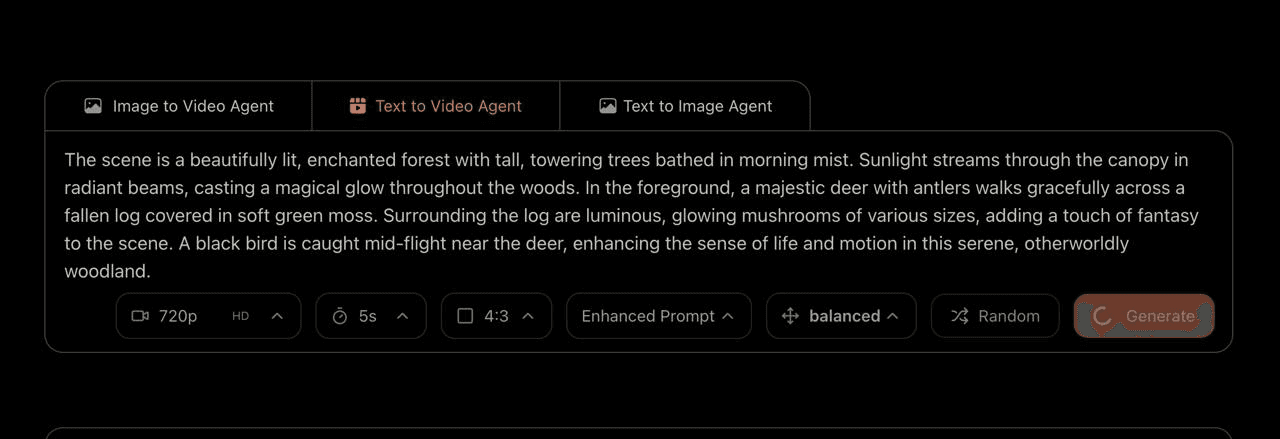Open the 5s duration dropdown chevron
The height and width of the screenshot is (439, 1280).
403,316
